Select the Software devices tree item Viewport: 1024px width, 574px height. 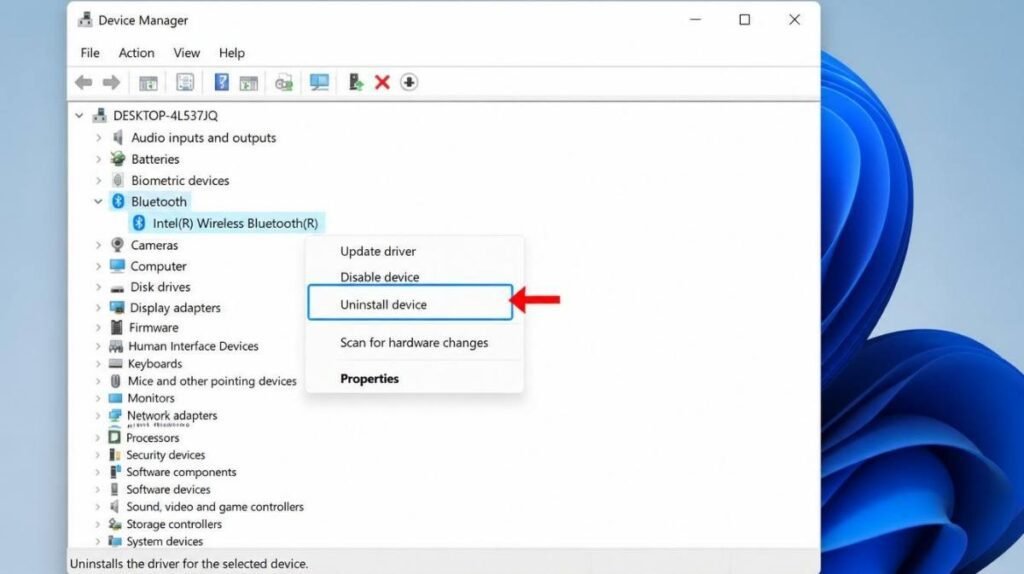click(x=168, y=489)
